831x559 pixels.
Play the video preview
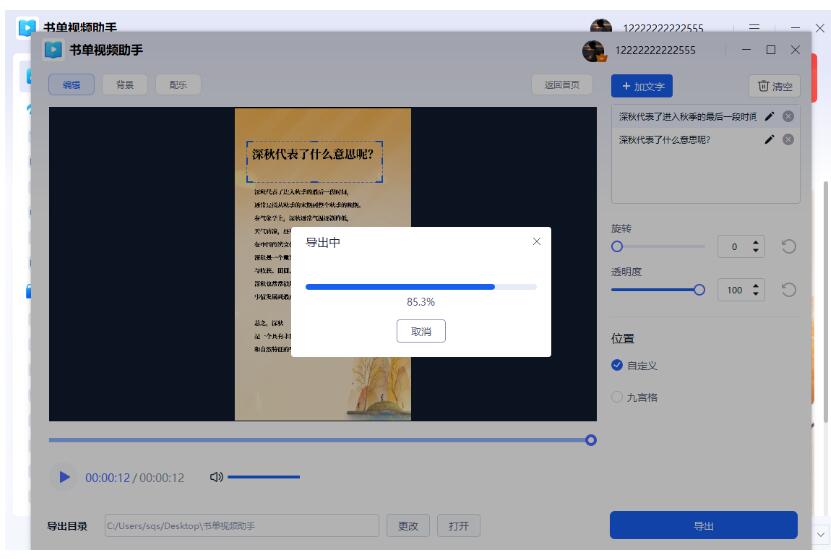pyautogui.click(x=64, y=477)
